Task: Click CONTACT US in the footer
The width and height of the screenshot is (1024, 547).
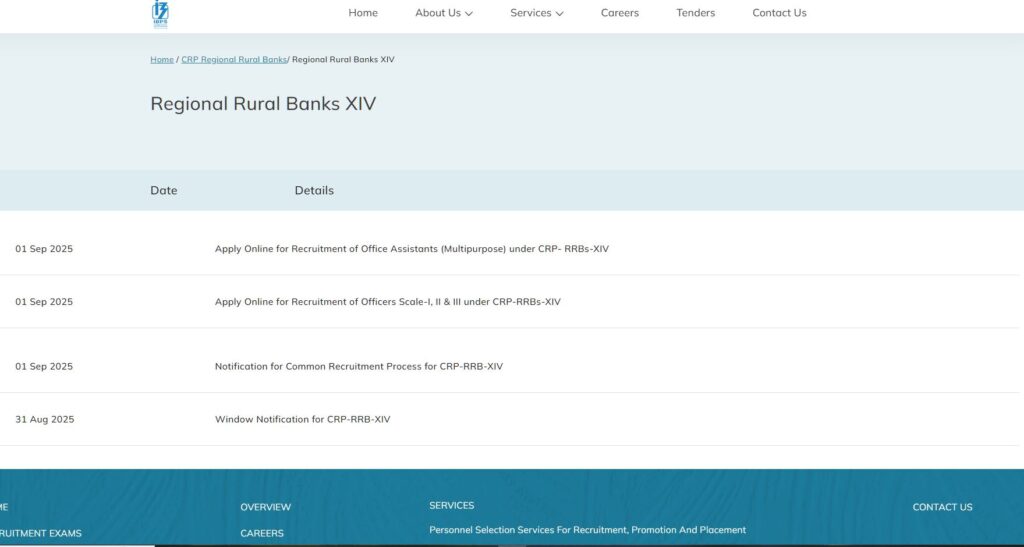Action: 942,508
